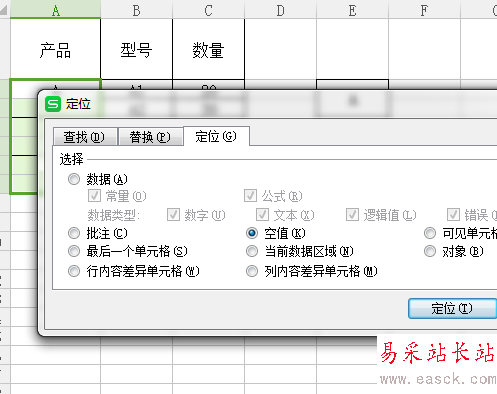Click the 定位(T) button

coord(453,308)
